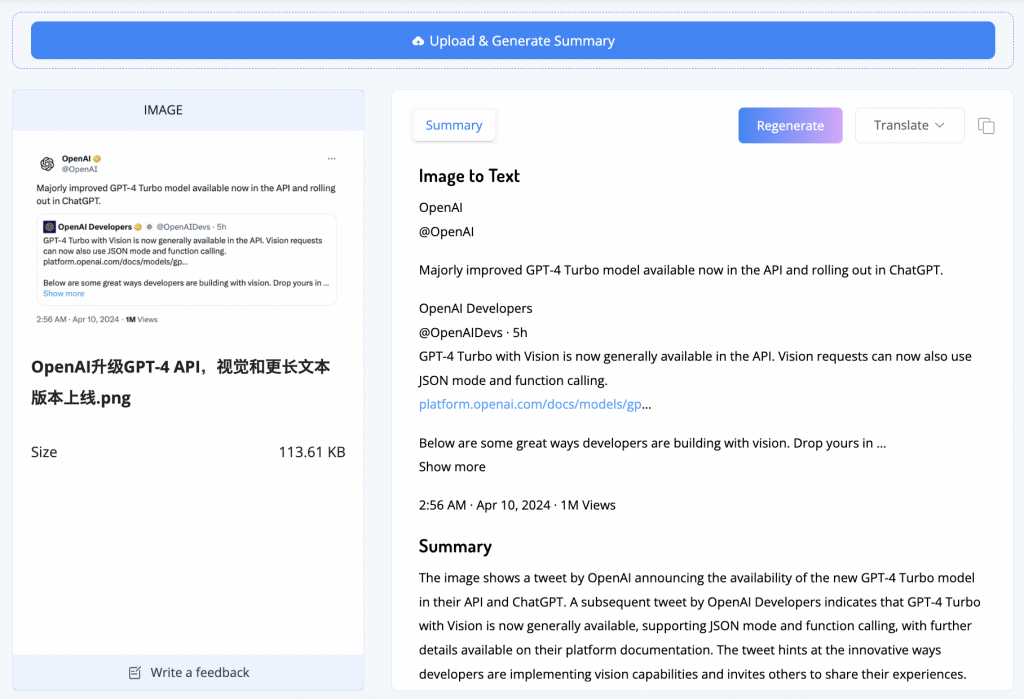Image resolution: width=1024 pixels, height=699 pixels.
Task: Click the '2:56 AM · Apr 10, 2024 · 1M Views' line
Action: click(517, 505)
